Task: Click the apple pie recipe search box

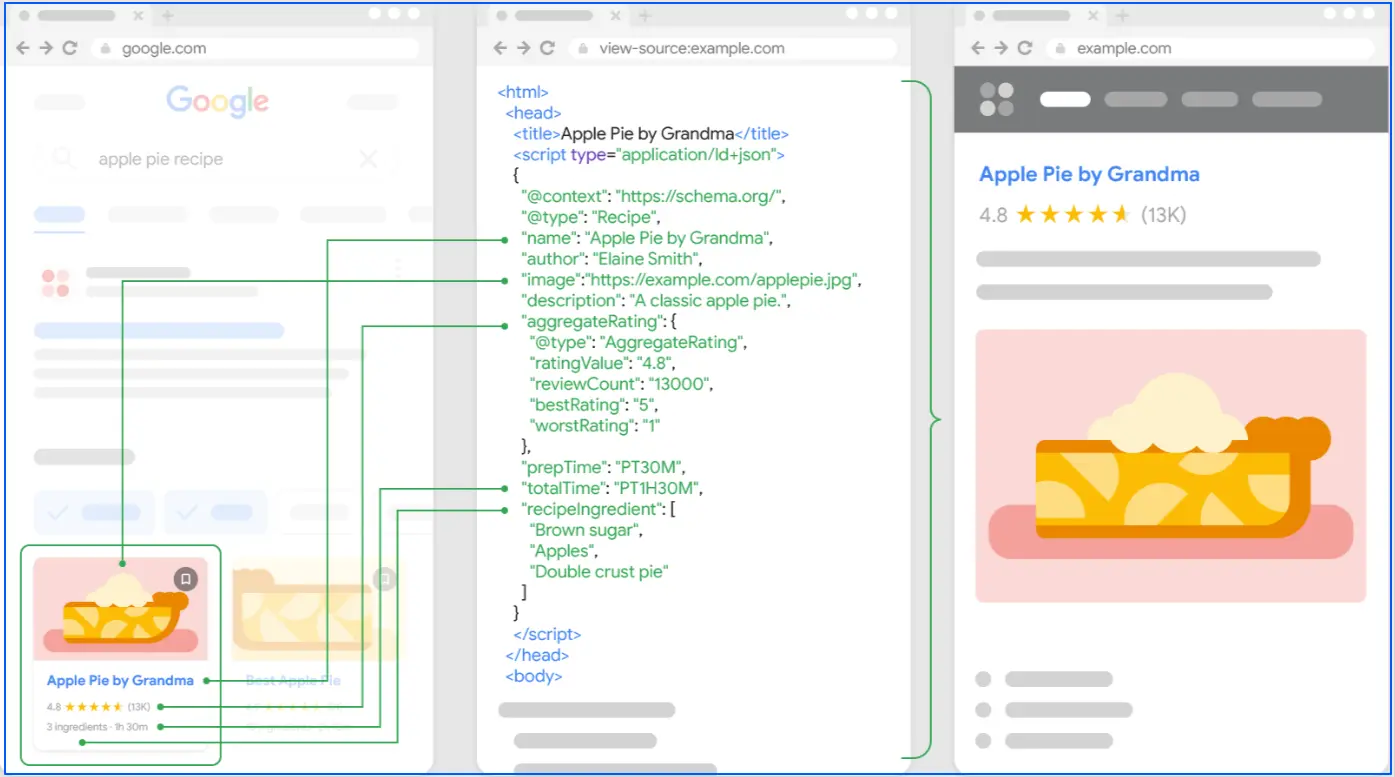Action: click(217, 158)
